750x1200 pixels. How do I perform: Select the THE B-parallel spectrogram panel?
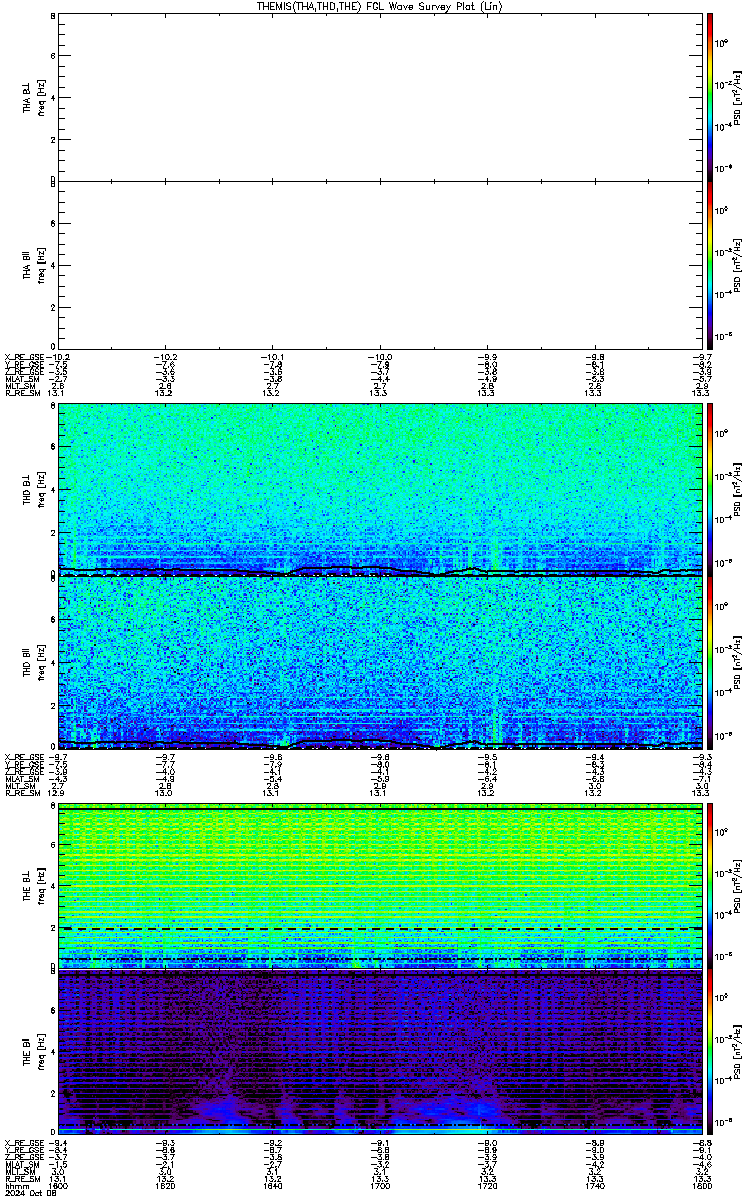[x=380, y=1052]
